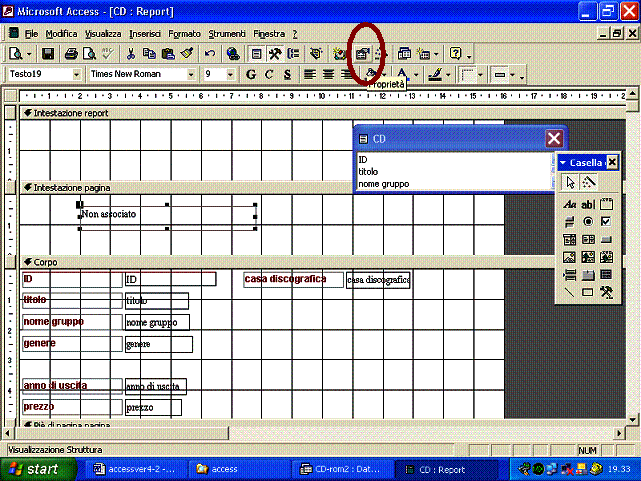The width and height of the screenshot is (641, 481).
Task: Apply fill color paint bucket
Action: [x=370, y=74]
